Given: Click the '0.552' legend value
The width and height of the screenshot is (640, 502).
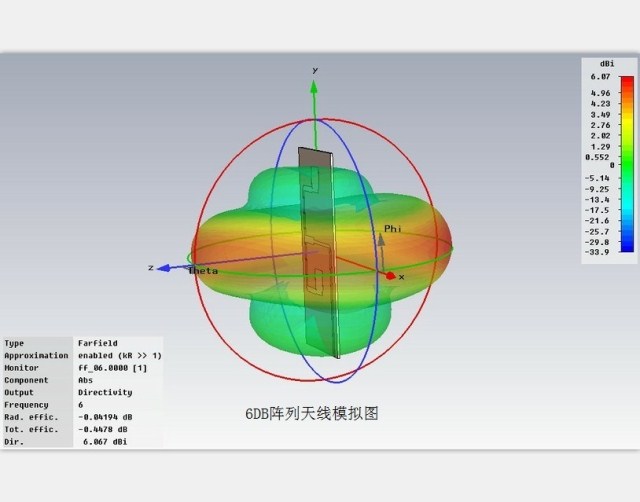Looking at the screenshot, I should (597, 157).
